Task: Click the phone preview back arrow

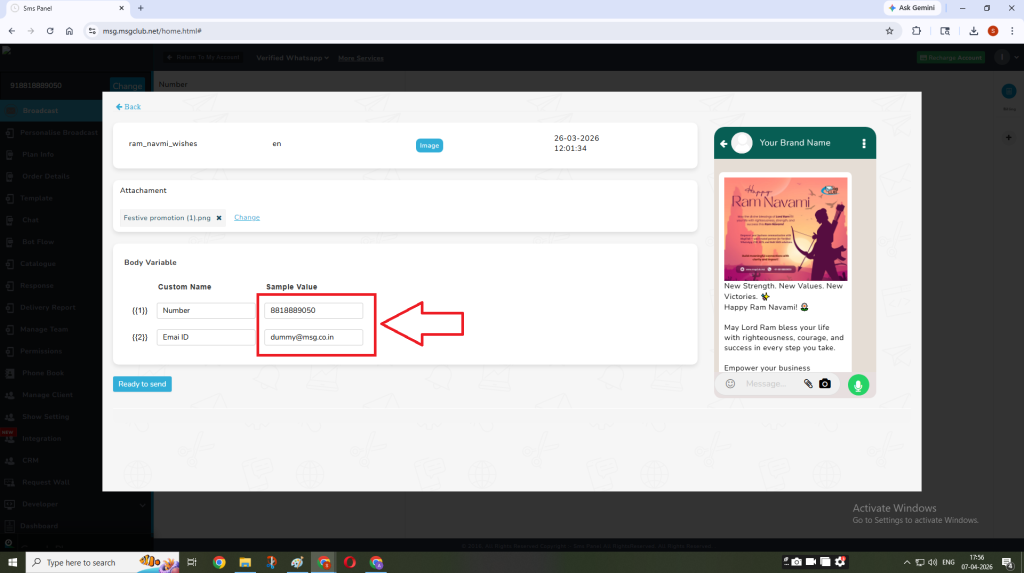Action: (723, 143)
